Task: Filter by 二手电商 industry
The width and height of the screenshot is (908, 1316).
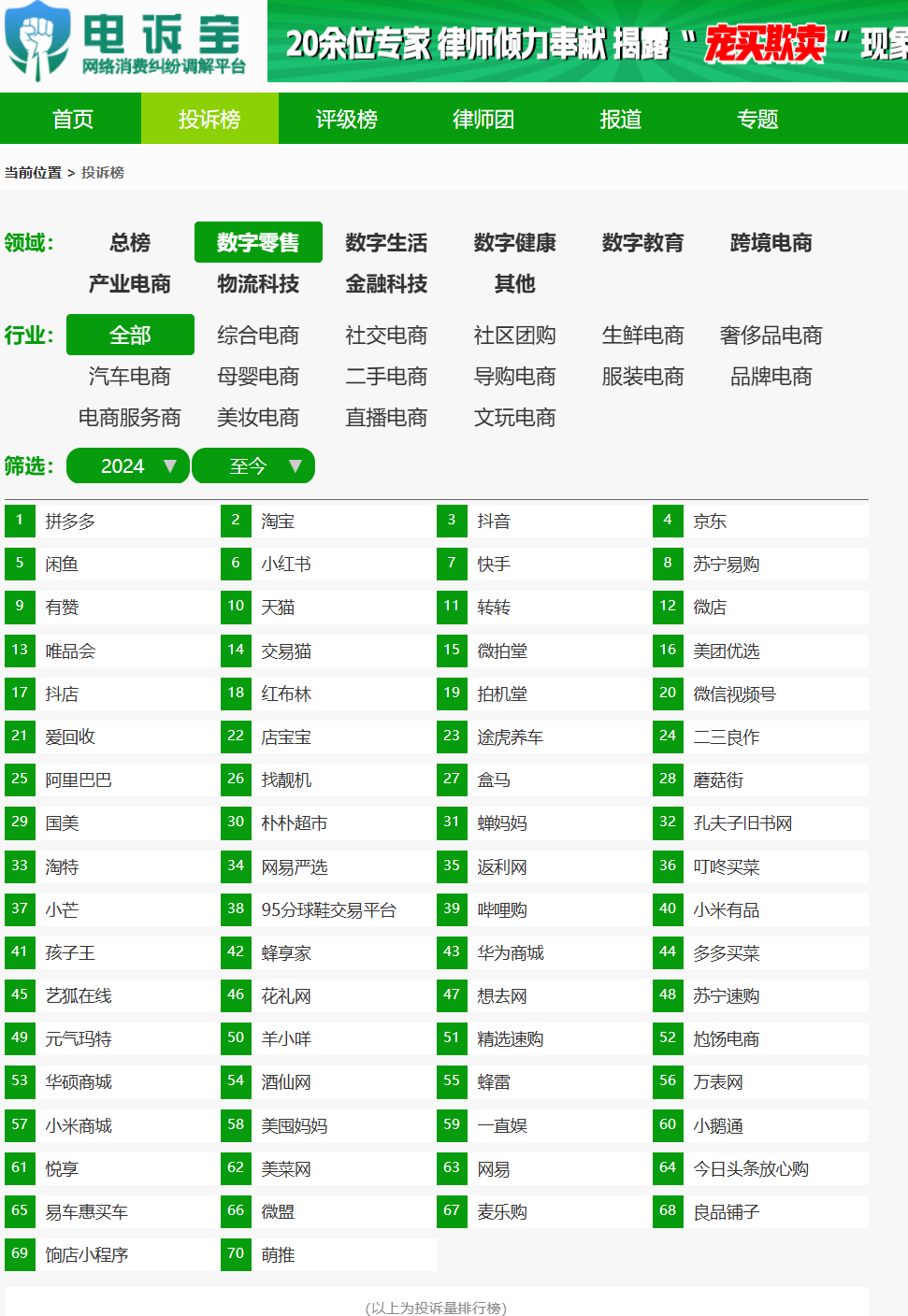Action: click(x=386, y=377)
